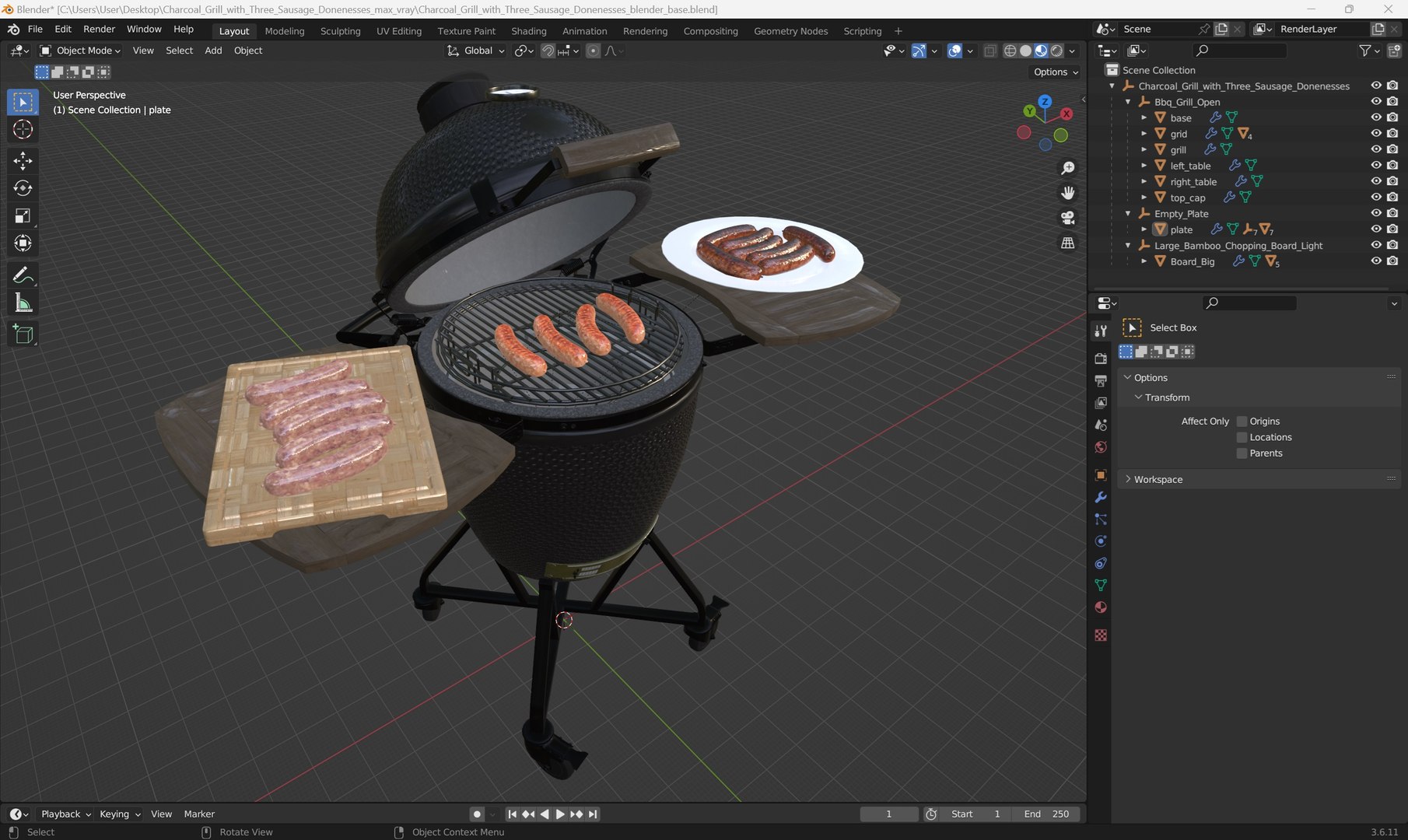Open the Keying popover

120,814
